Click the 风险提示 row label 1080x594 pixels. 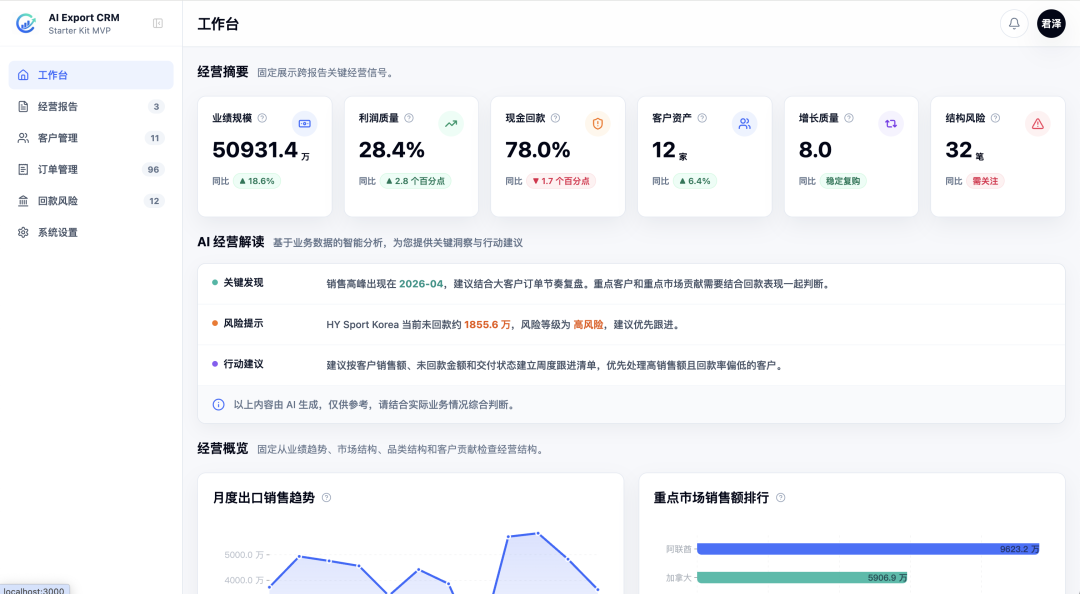(x=243, y=323)
